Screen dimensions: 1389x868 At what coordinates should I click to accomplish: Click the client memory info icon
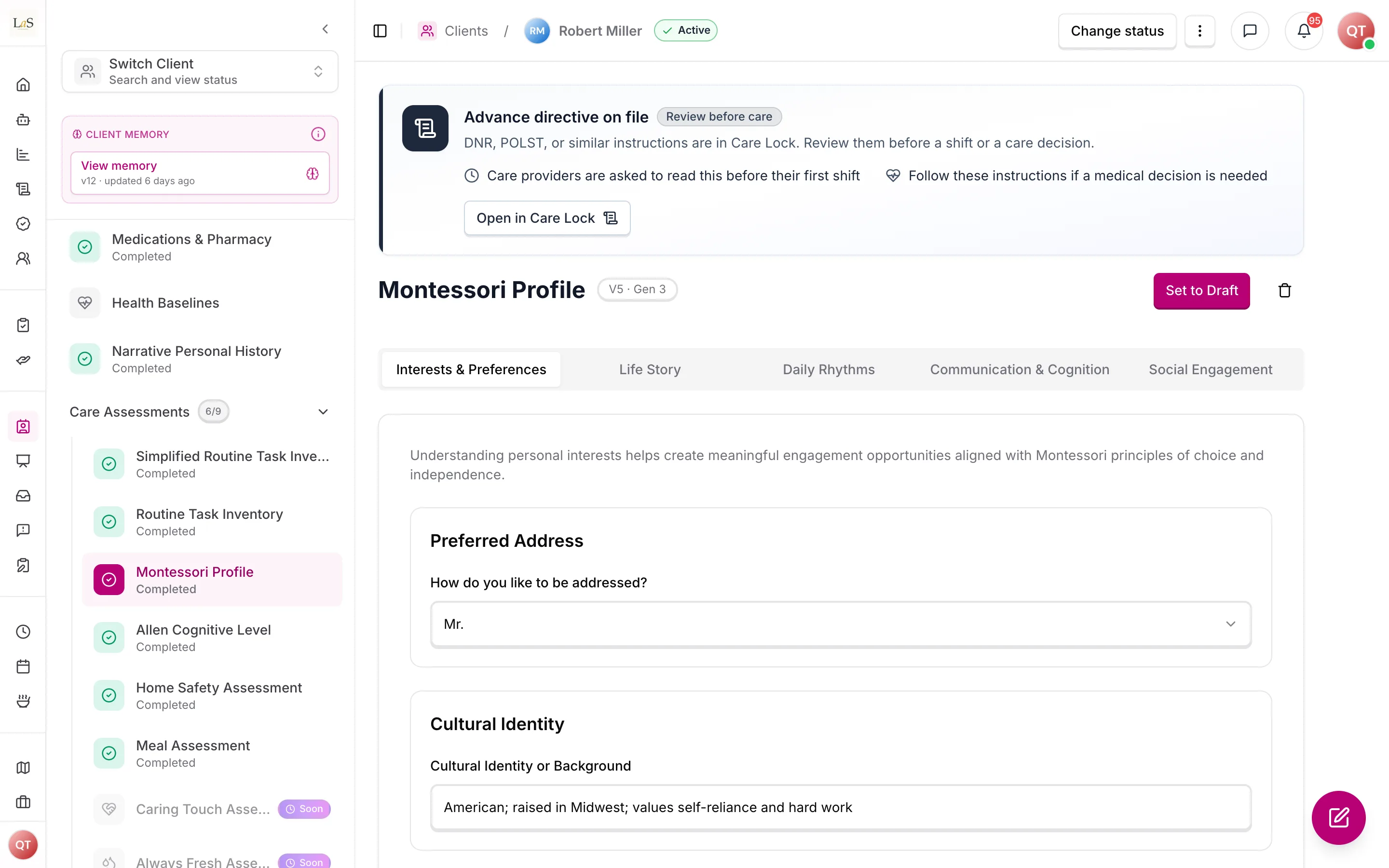(x=318, y=135)
